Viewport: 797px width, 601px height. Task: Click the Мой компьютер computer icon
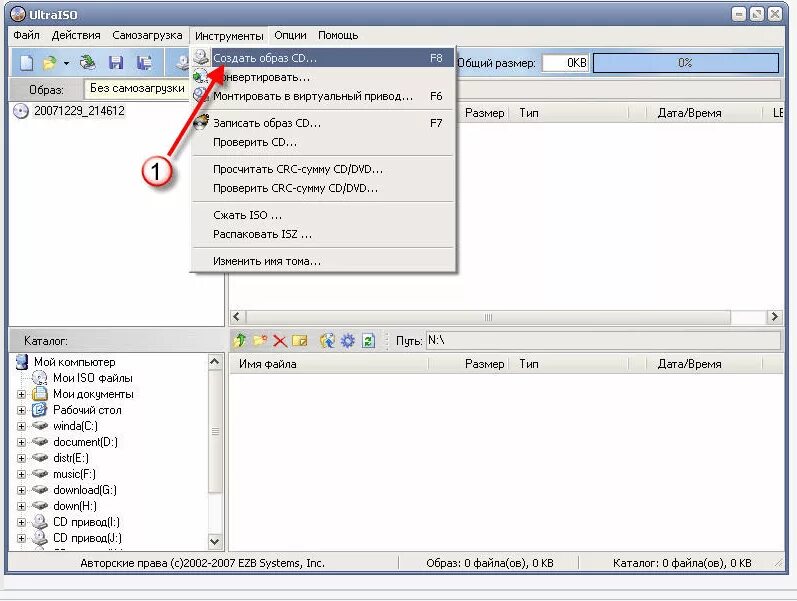pos(22,362)
